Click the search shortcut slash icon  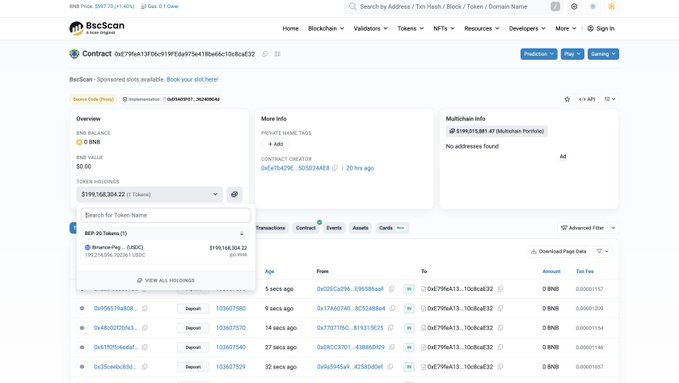point(555,6)
